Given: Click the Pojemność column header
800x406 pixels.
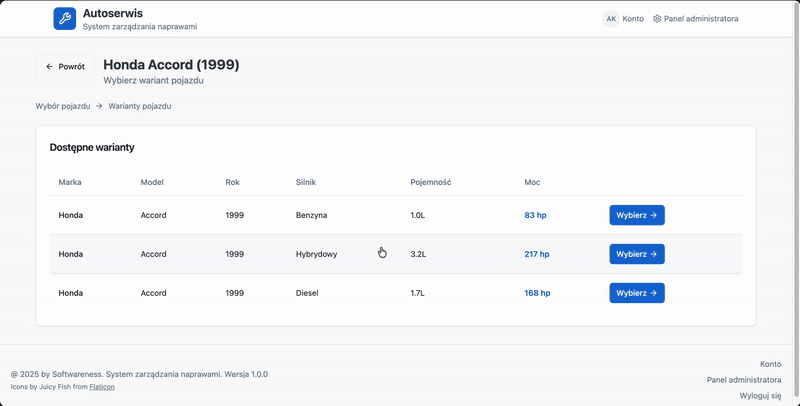Looking at the screenshot, I should click(431, 182).
